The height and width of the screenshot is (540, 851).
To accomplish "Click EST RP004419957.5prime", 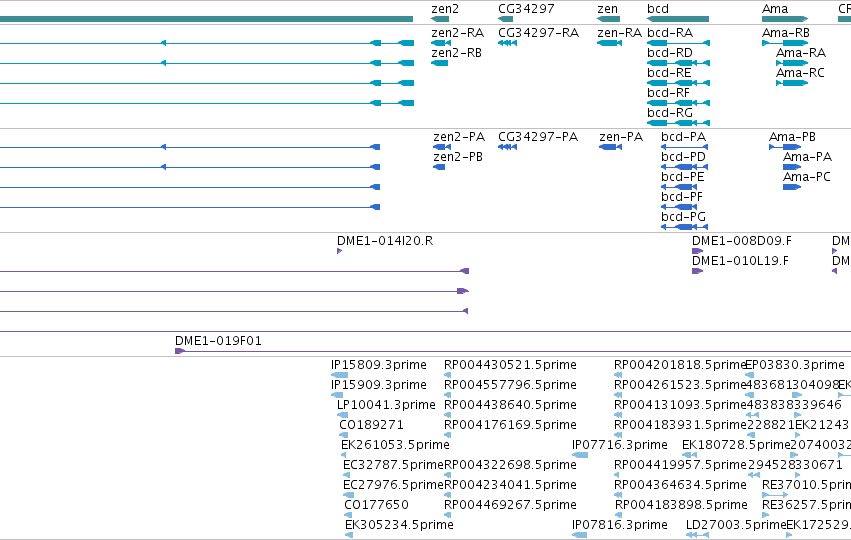I will [x=680, y=466].
